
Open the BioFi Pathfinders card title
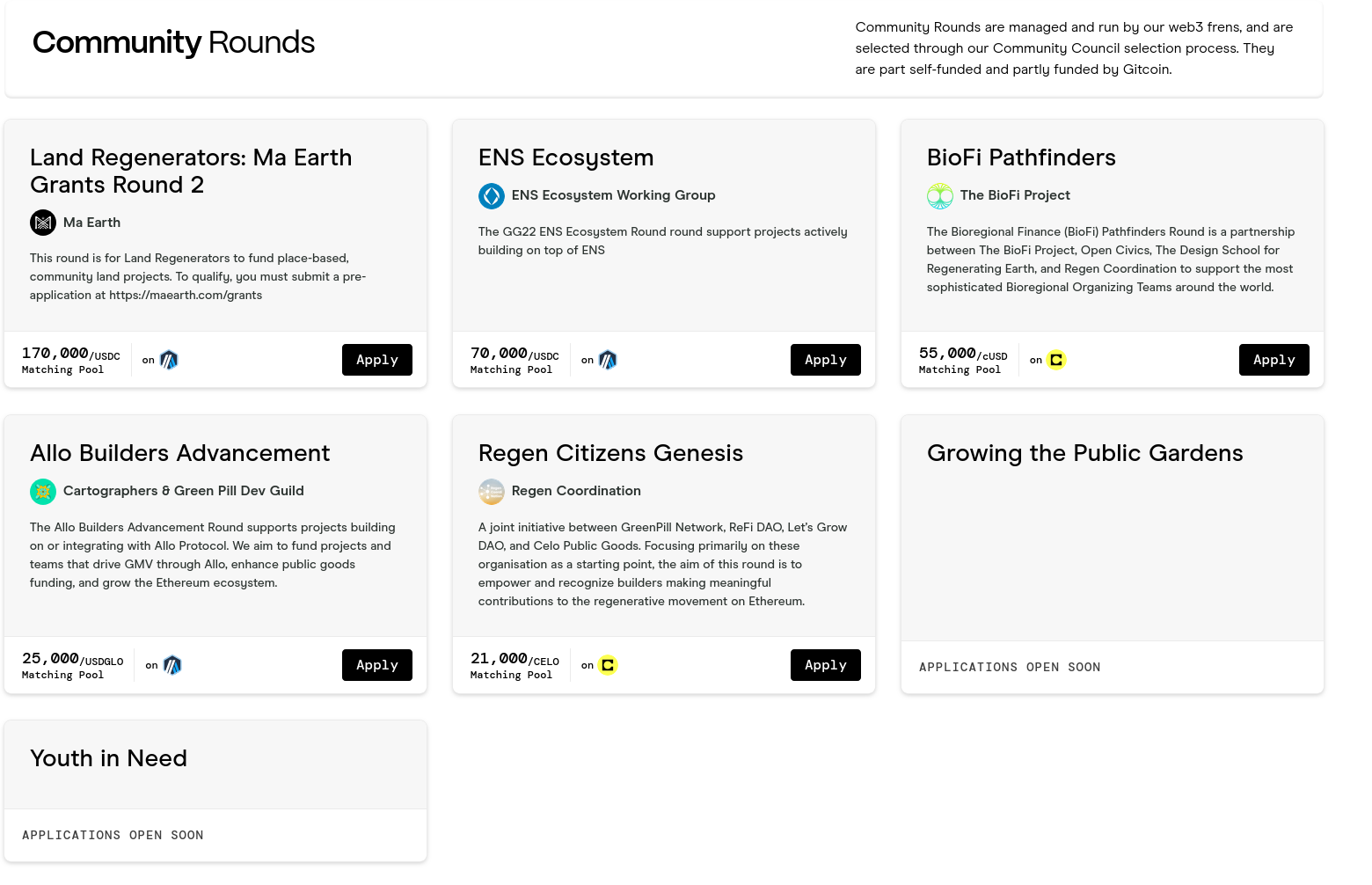(1021, 157)
